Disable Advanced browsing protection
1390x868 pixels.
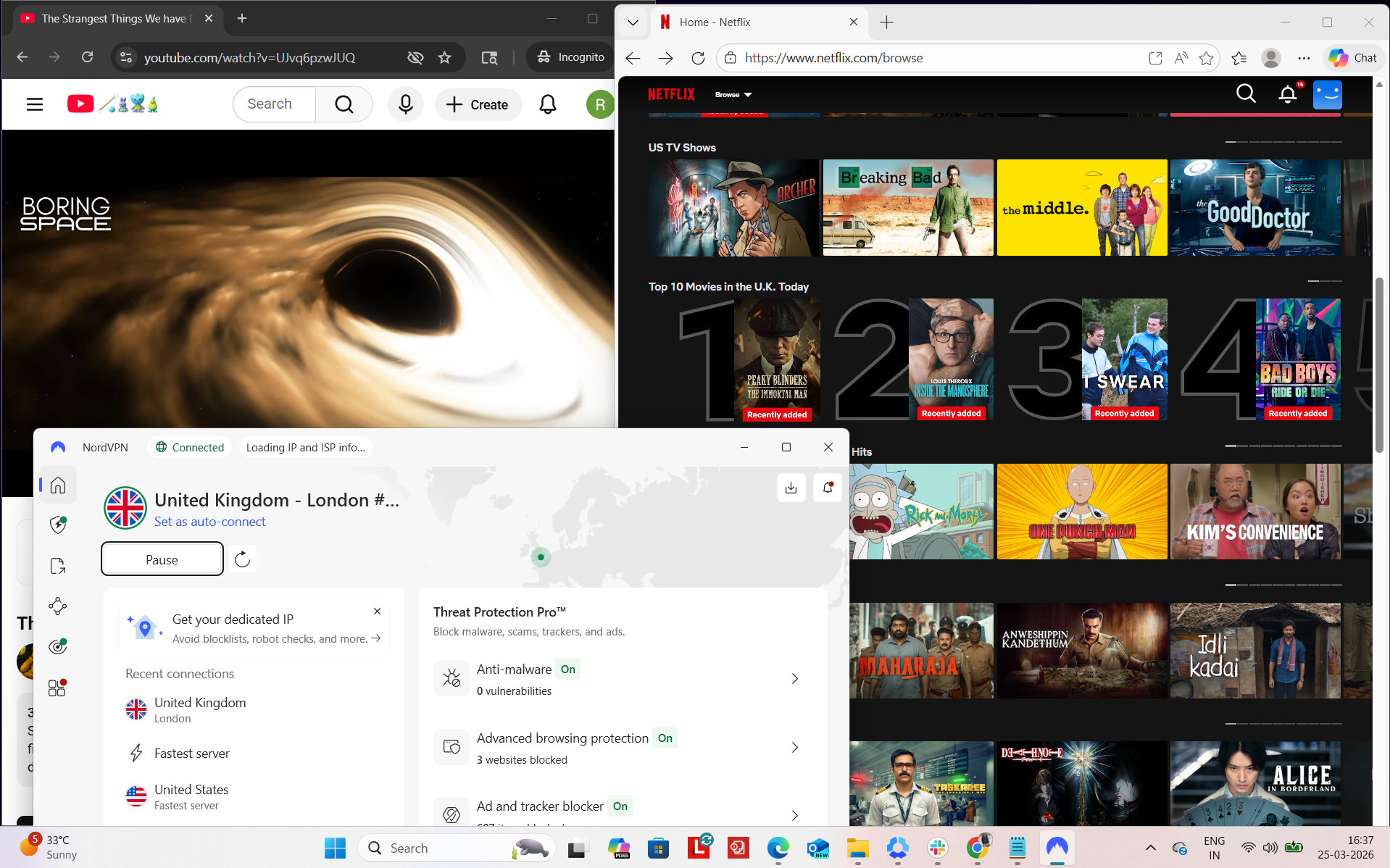point(665,738)
